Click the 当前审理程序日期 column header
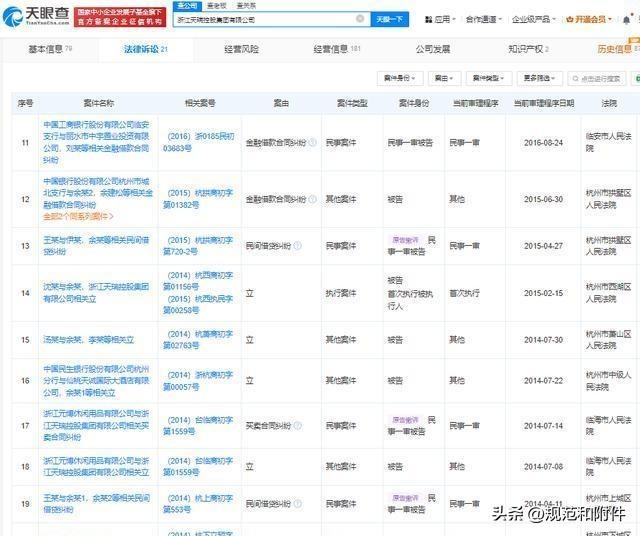This screenshot has height=536, width=640. click(x=543, y=103)
